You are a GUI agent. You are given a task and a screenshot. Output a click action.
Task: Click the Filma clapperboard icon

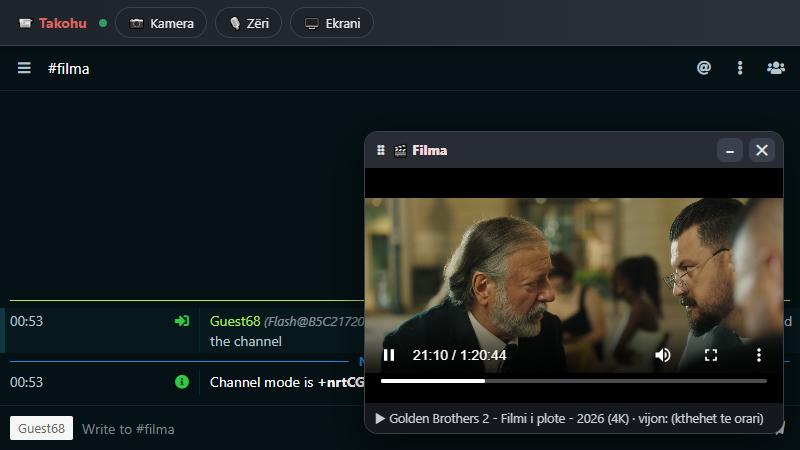pyautogui.click(x=400, y=151)
